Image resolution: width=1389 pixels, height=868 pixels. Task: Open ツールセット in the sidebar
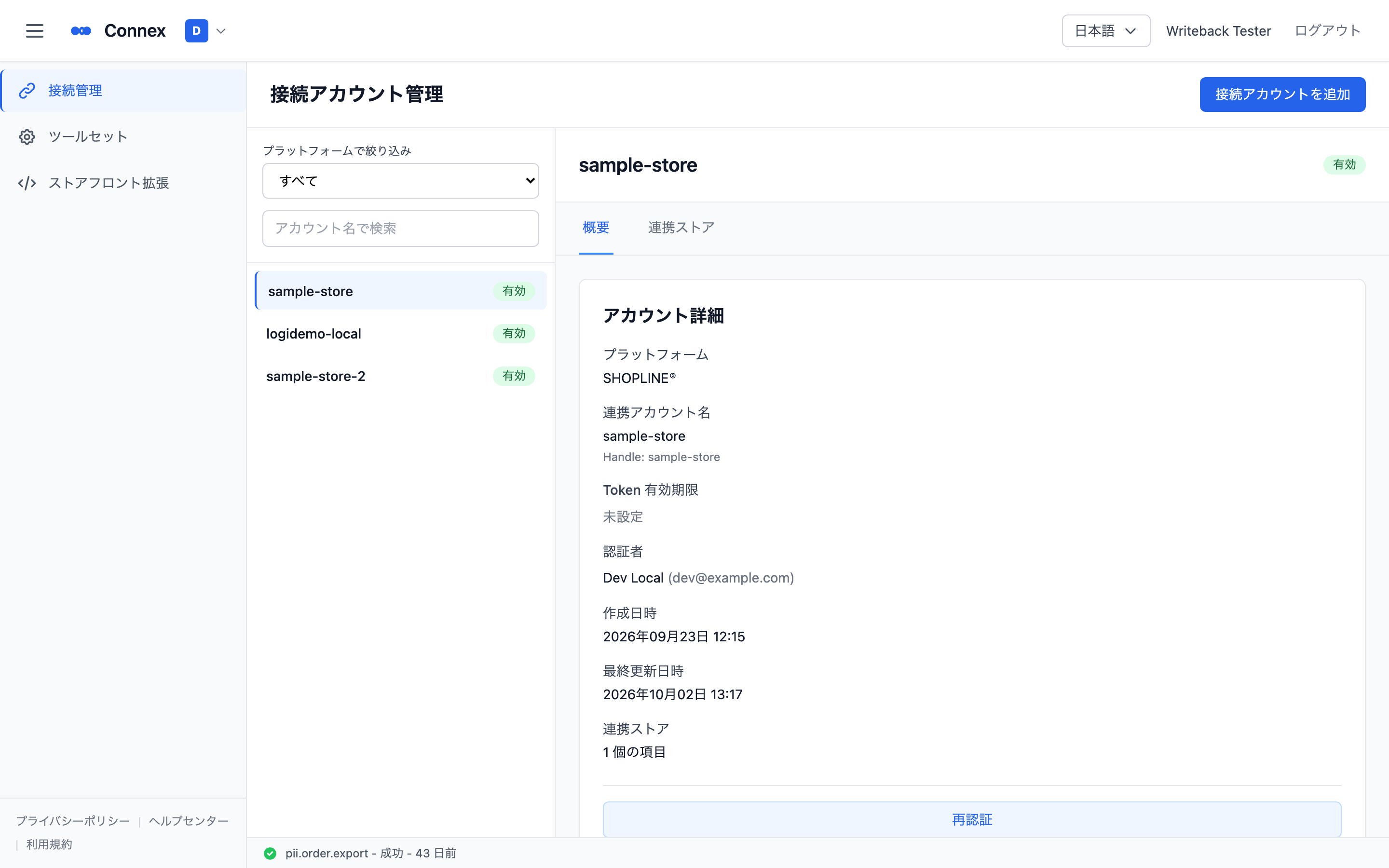coord(124,136)
